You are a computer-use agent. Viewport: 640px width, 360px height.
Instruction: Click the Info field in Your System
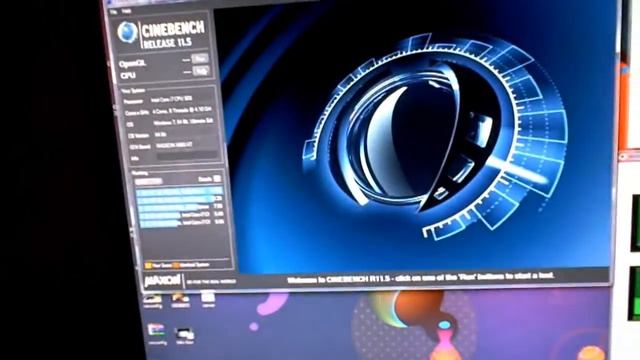pos(187,156)
